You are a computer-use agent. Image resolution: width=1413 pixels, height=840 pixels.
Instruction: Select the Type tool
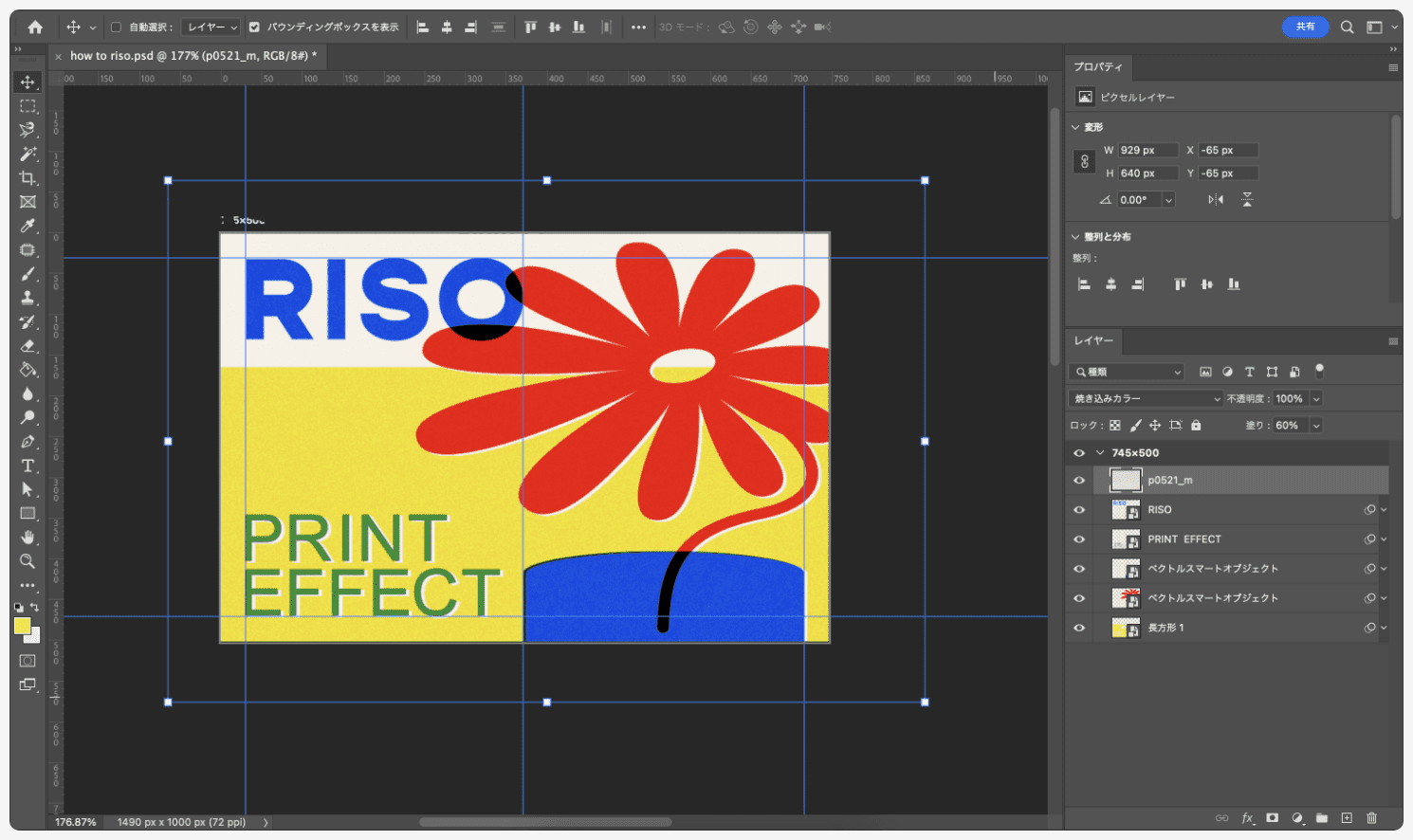click(x=28, y=466)
